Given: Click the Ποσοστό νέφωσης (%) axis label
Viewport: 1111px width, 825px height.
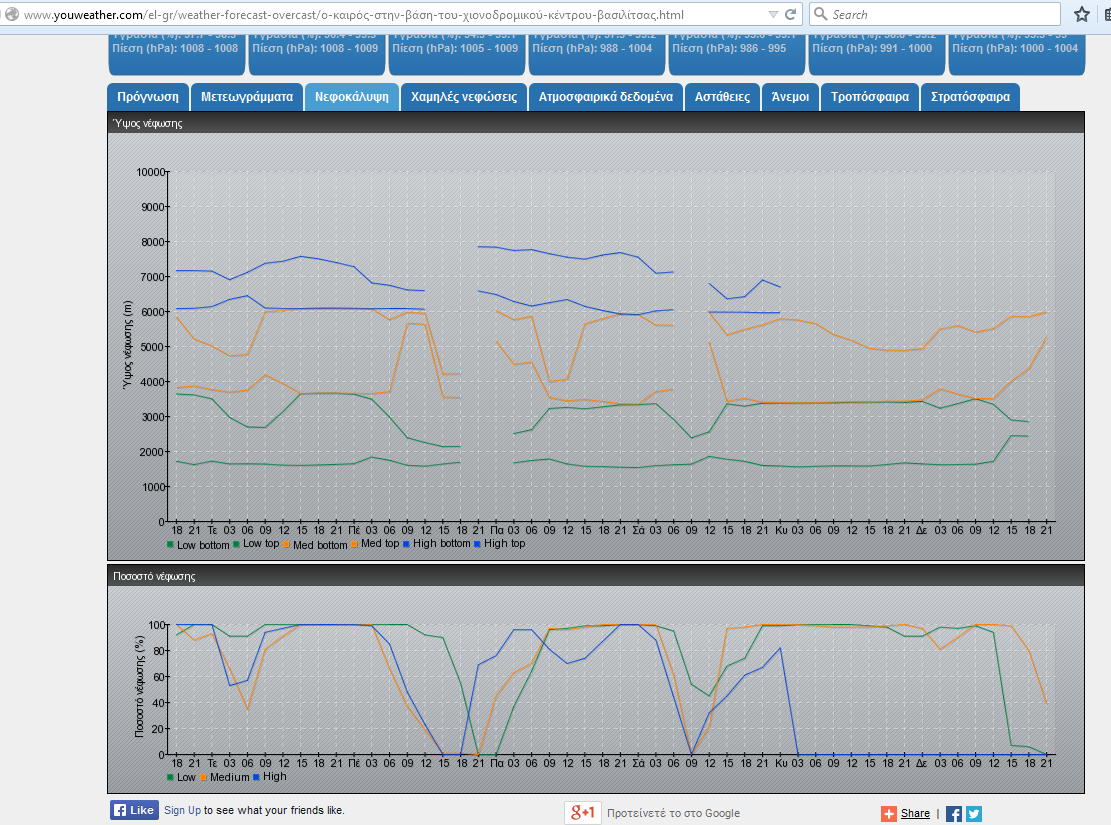Looking at the screenshot, I should click(x=139, y=686).
